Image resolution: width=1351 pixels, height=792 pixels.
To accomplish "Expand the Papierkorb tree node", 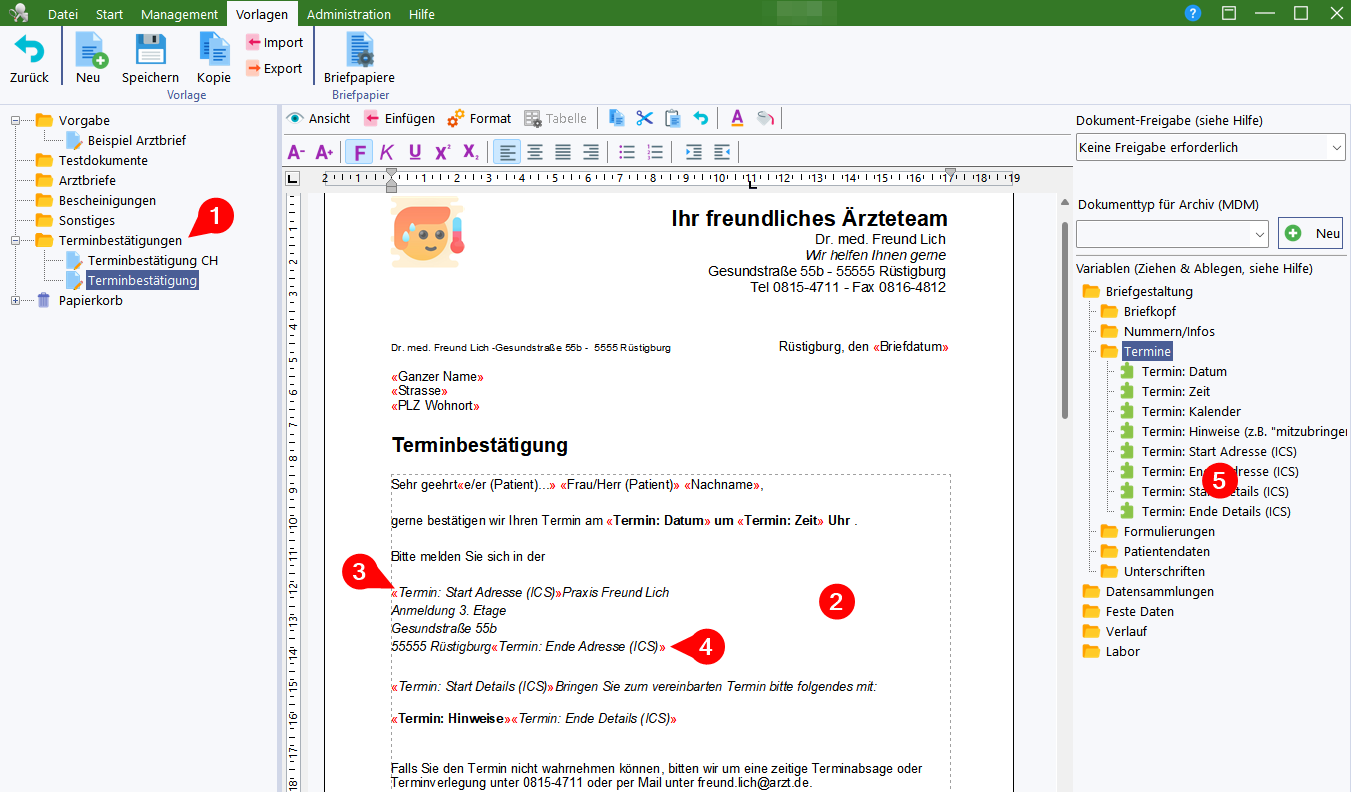I will click(x=15, y=300).
